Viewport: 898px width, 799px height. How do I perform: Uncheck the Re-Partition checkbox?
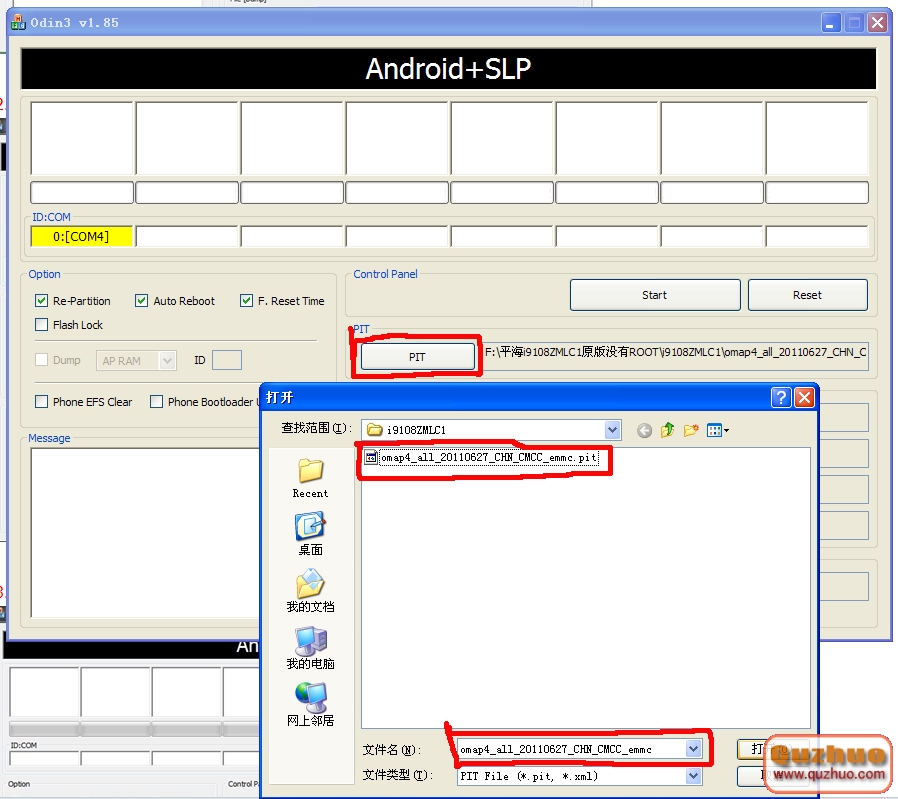click(x=41, y=301)
